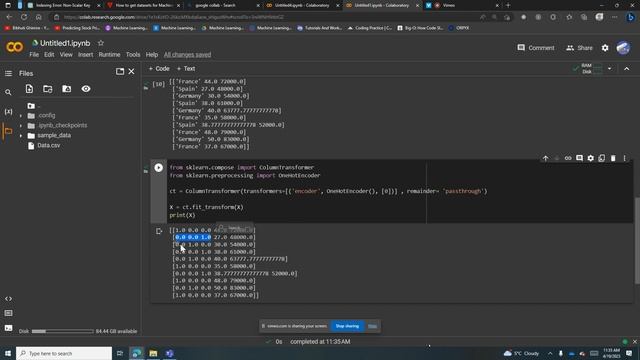Clear the cell output icon
The image size is (640, 360).
159,231
